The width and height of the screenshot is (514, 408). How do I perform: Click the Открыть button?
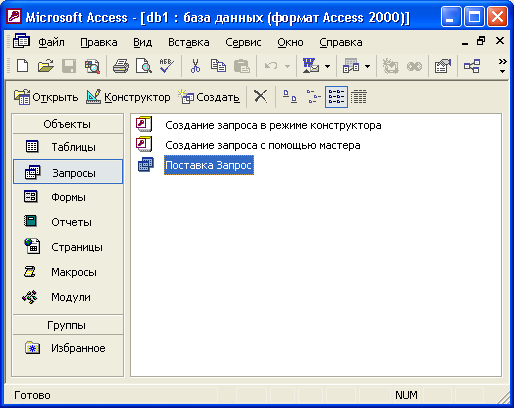[46, 97]
